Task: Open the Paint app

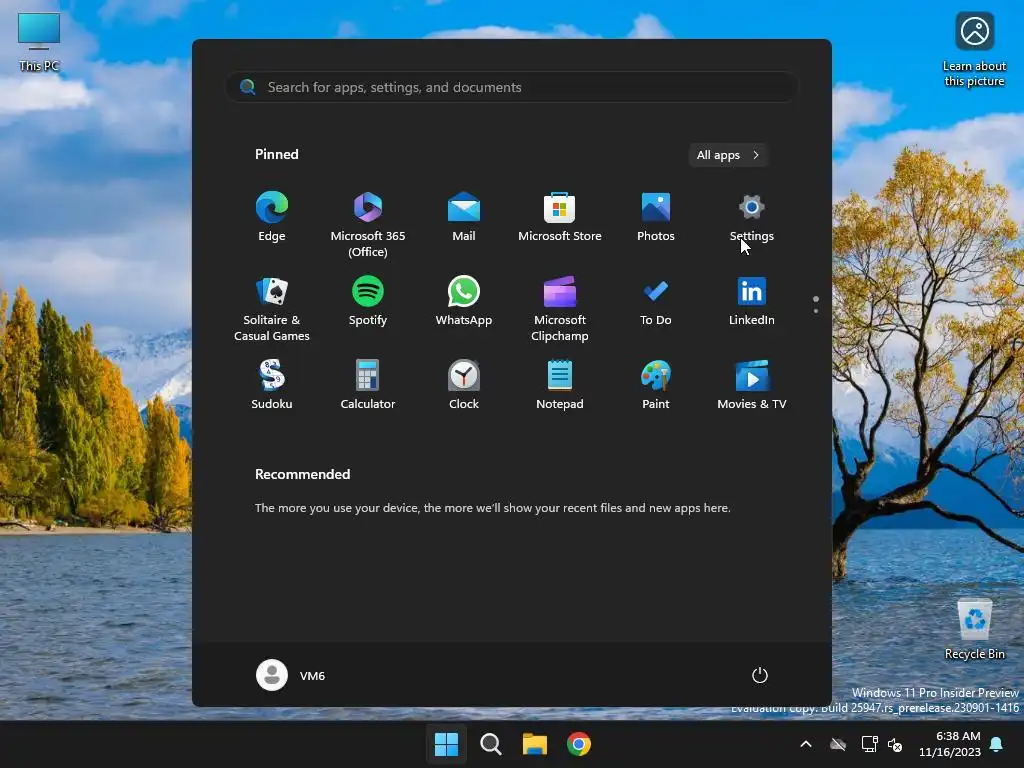Action: [x=656, y=385]
